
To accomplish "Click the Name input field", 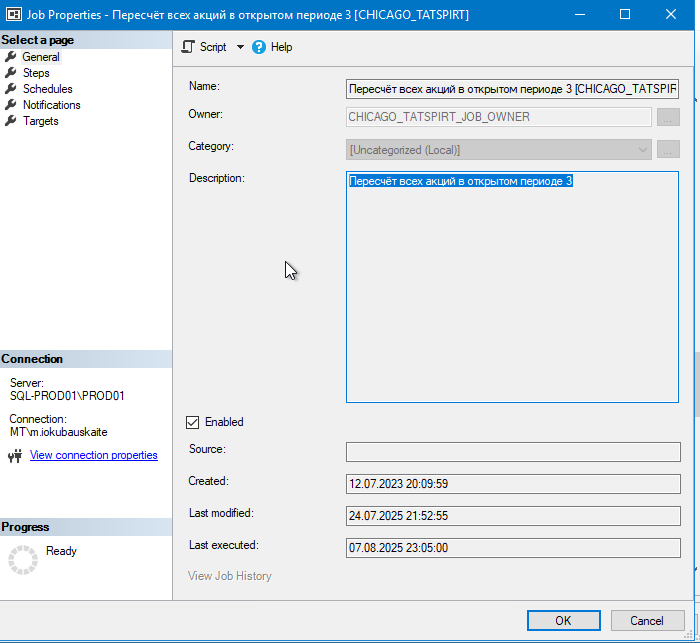I will tap(512, 89).
